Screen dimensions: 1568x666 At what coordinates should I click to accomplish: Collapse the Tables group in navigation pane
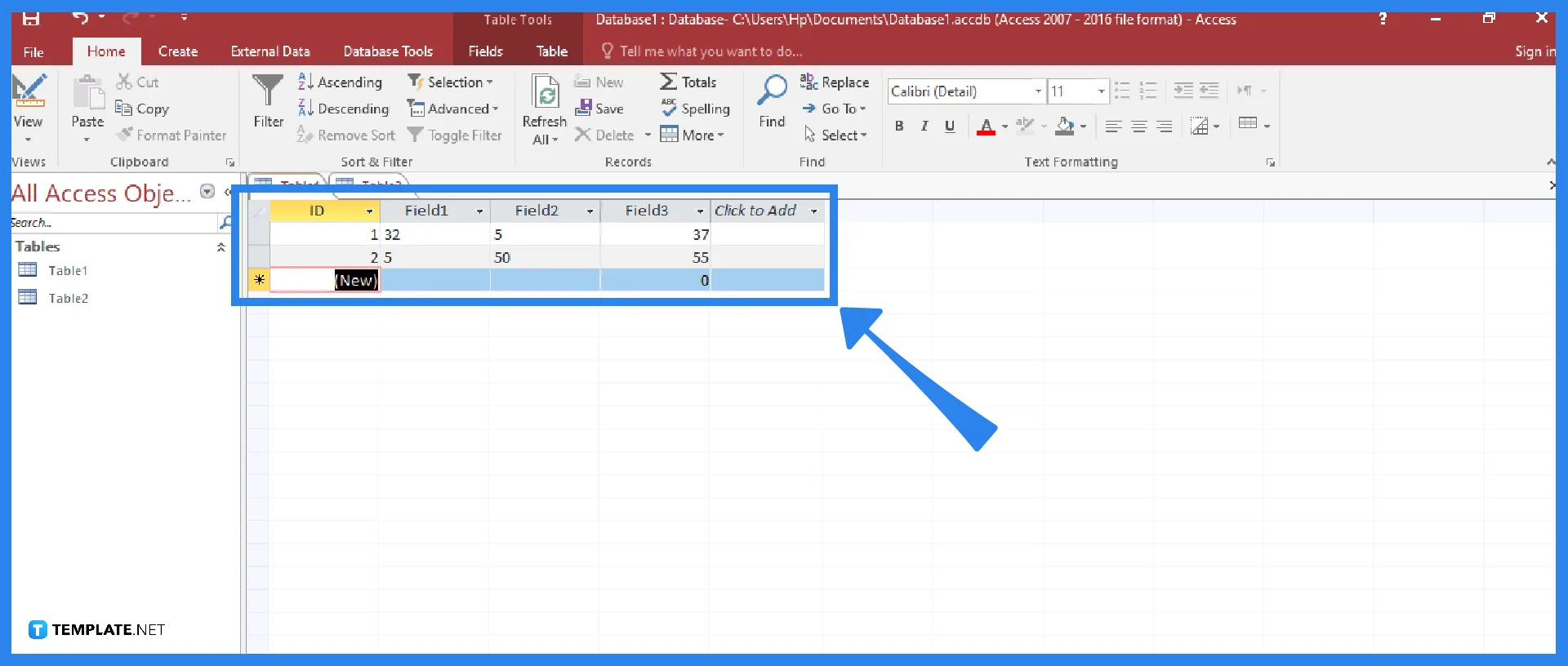pyautogui.click(x=220, y=246)
